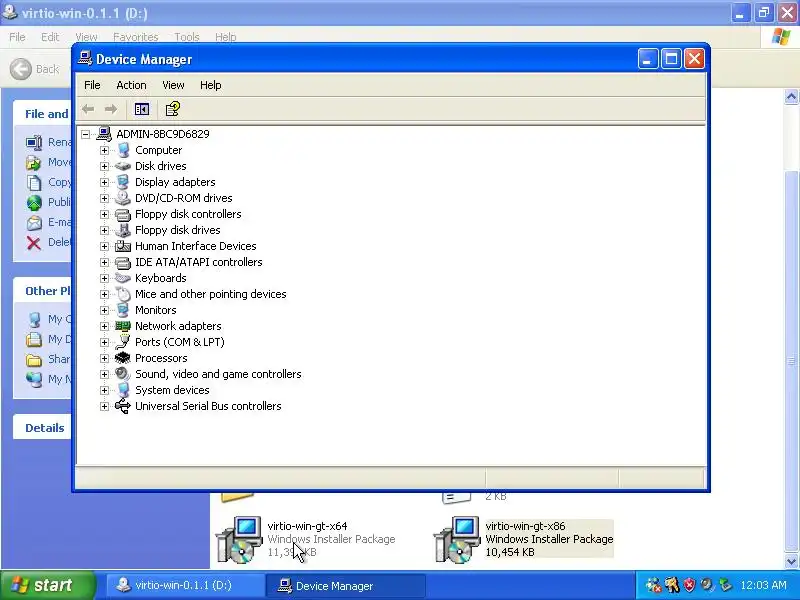Viewport: 800px width, 600px height.
Task: Click the Forward arrow in Device Manager toolbar
Action: tap(111, 109)
